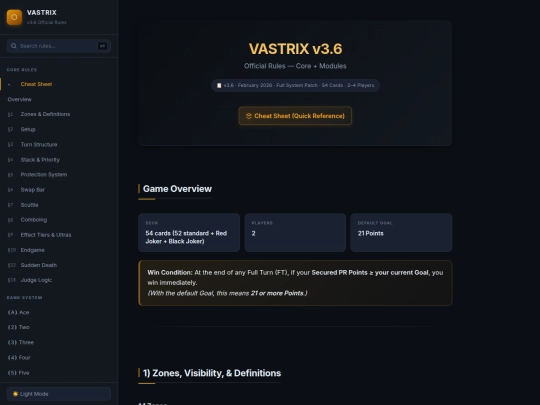Screen dimensions: 540x405
Task: Click the clipboard icon in version badge
Action: pos(219,85)
